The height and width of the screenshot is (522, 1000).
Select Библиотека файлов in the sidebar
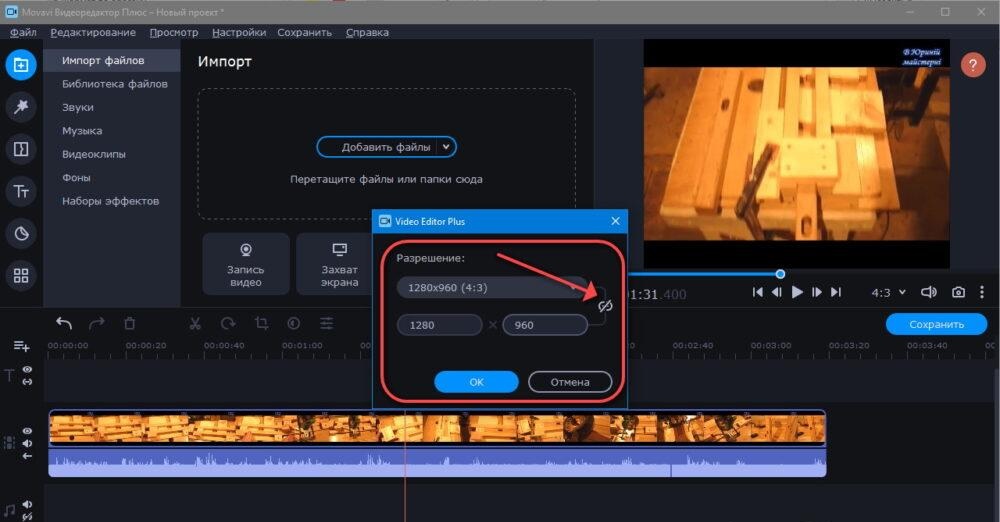pyautogui.click(x=114, y=84)
